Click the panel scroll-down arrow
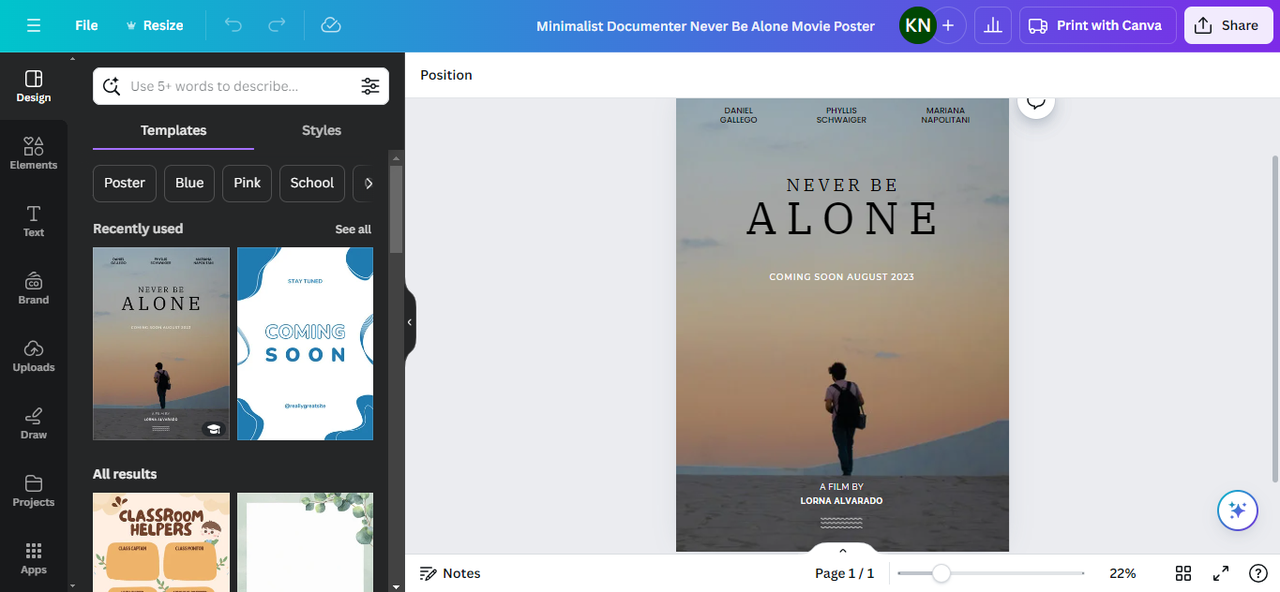 click(396, 586)
